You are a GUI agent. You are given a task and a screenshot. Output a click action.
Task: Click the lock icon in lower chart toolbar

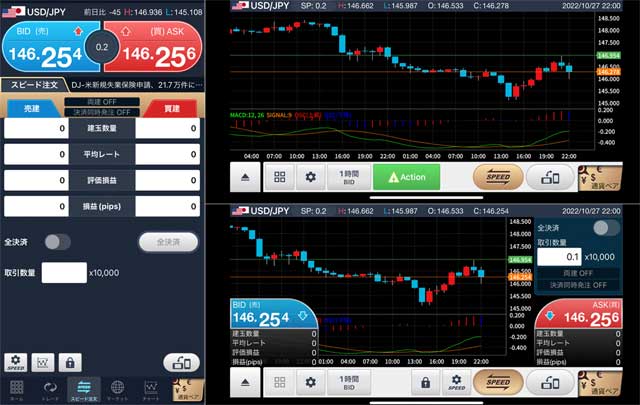(x=424, y=382)
